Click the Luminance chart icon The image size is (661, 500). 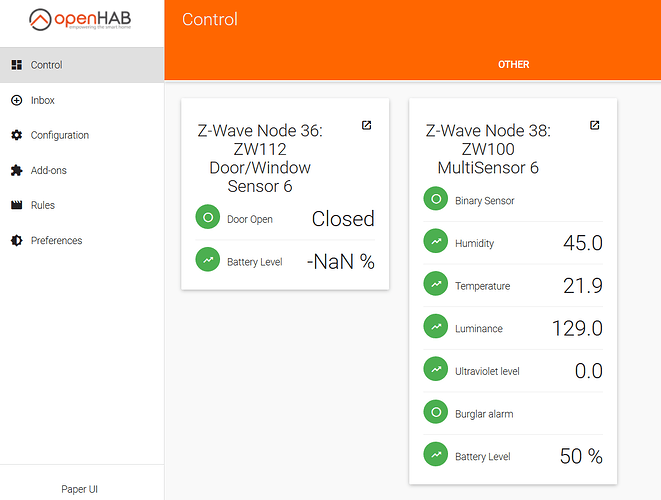[x=436, y=328]
